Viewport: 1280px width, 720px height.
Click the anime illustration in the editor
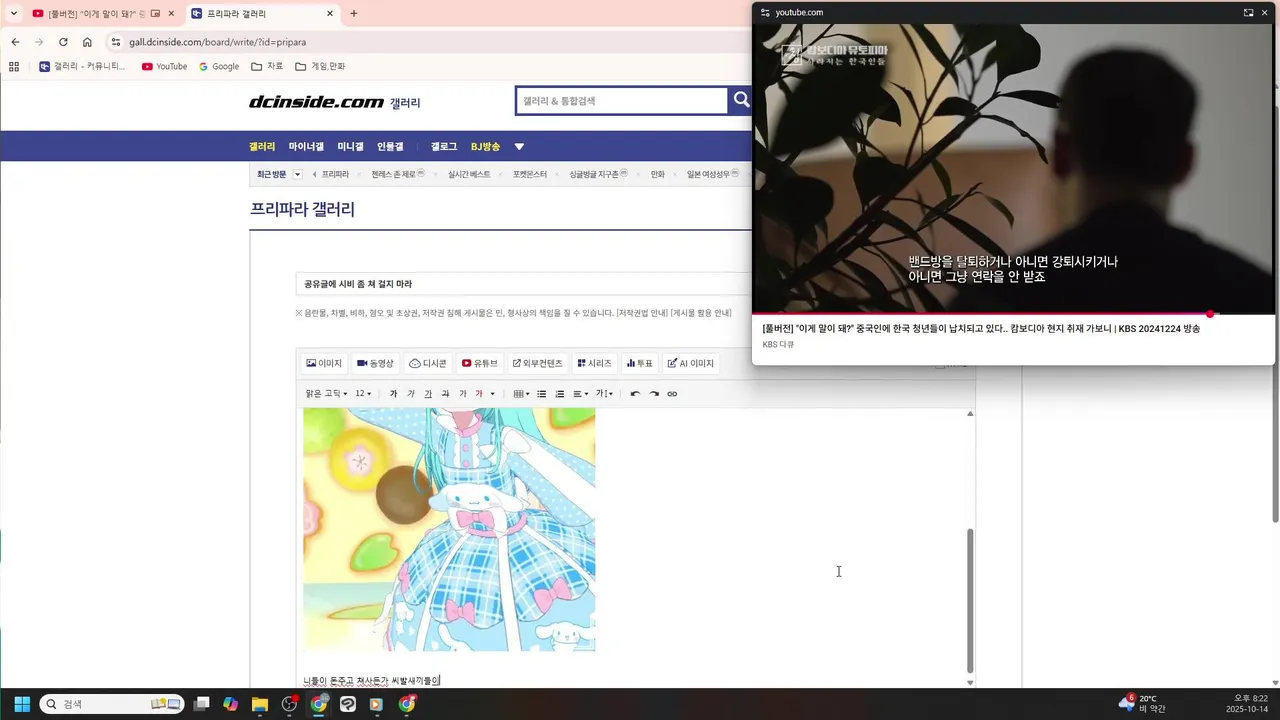click(449, 529)
